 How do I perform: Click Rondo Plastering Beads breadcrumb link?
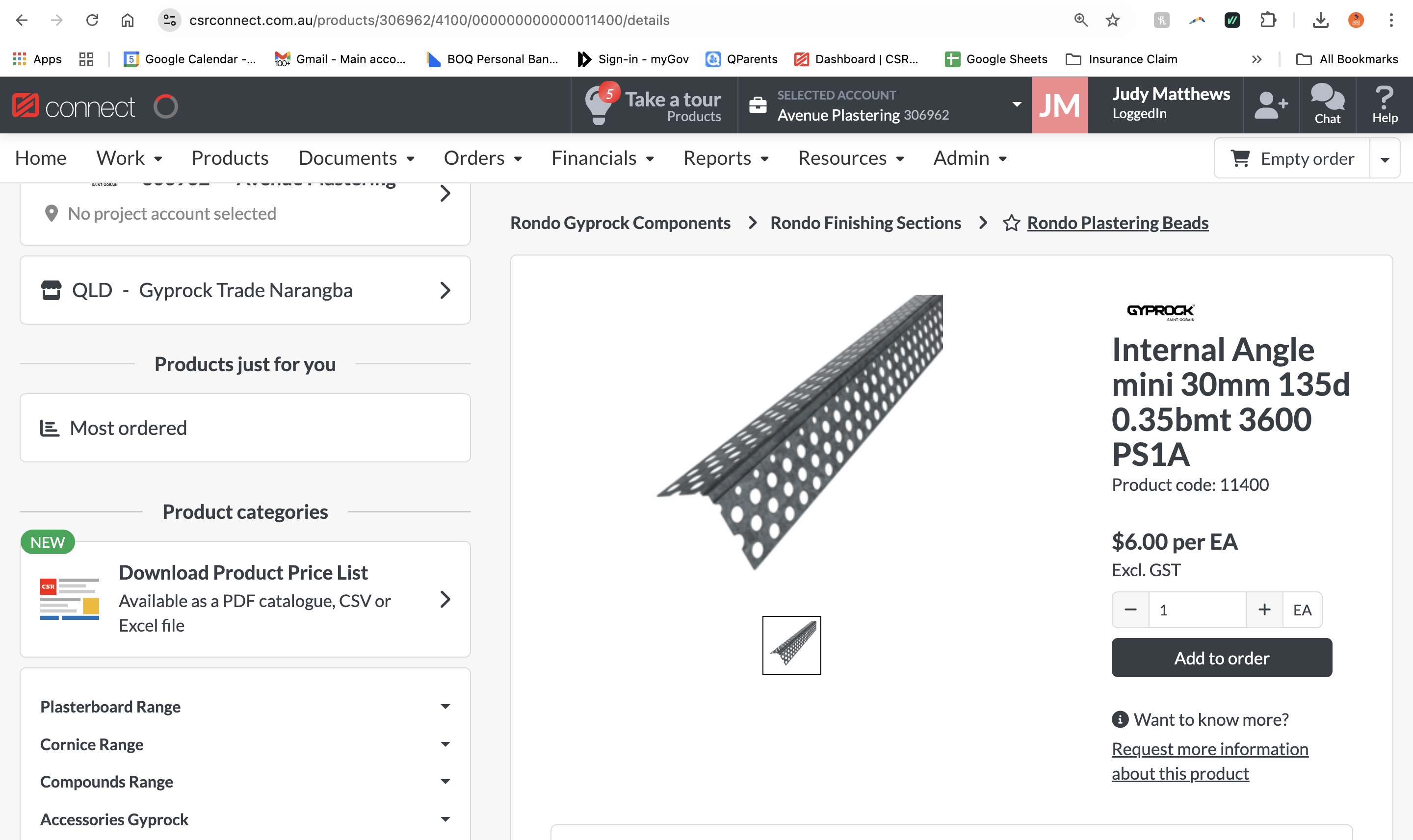pyautogui.click(x=1117, y=223)
